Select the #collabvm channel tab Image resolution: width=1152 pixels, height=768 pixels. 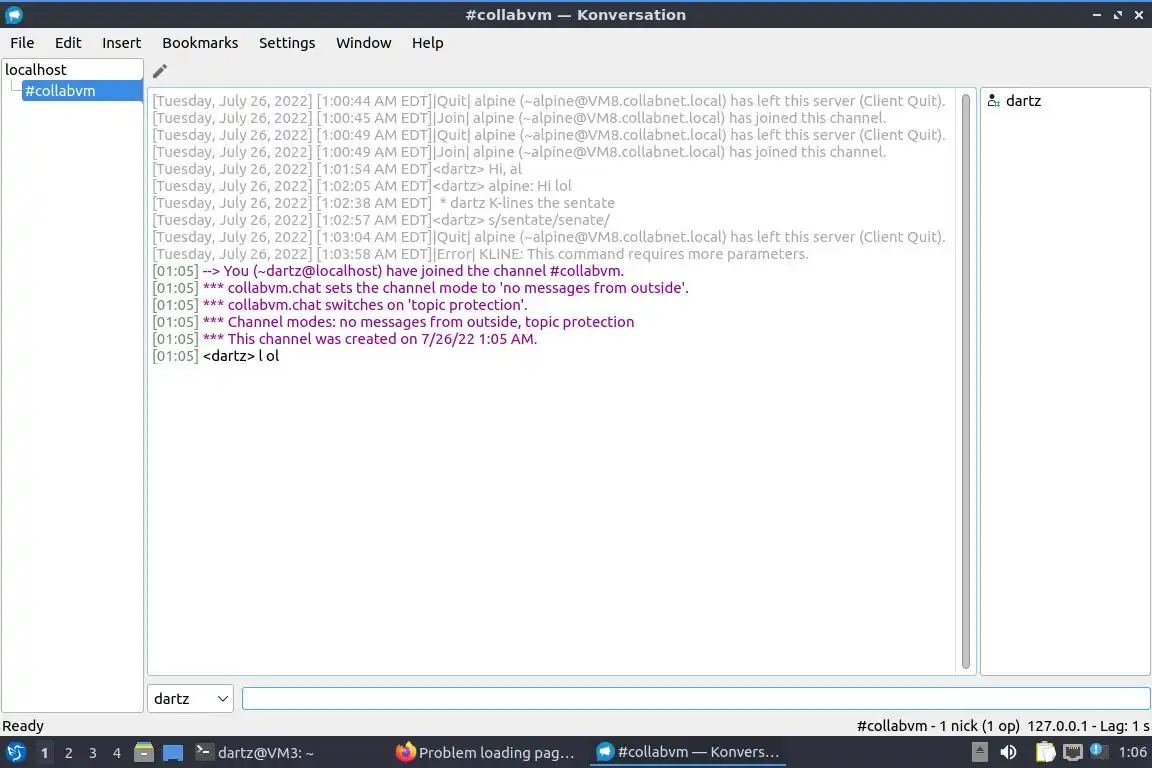[x=82, y=90]
